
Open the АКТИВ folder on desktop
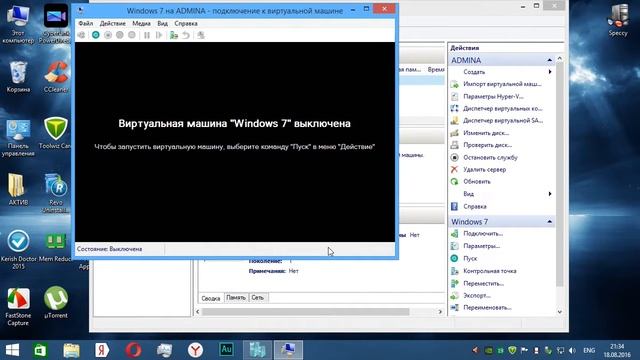[x=18, y=190]
